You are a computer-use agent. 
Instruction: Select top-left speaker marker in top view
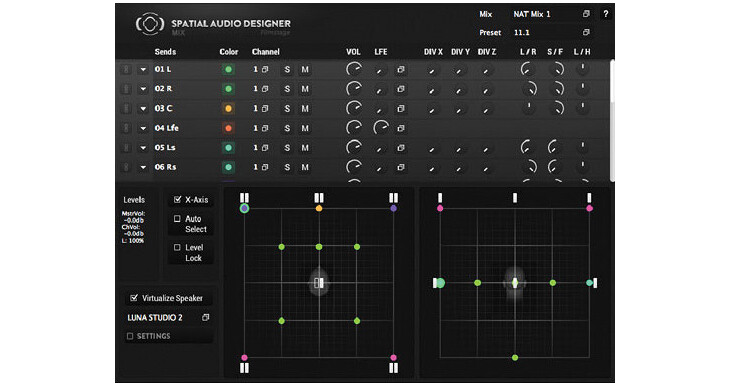tap(244, 198)
